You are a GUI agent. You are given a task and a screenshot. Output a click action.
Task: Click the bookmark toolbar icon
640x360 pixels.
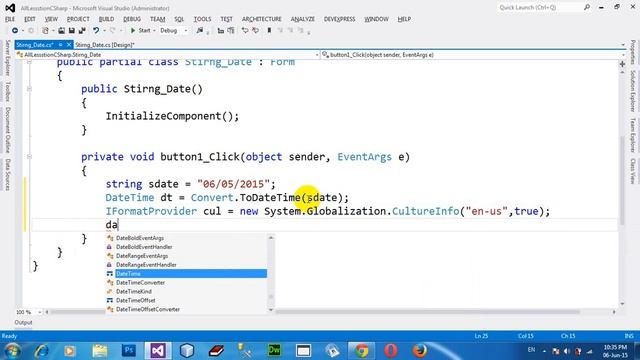tap(269, 31)
